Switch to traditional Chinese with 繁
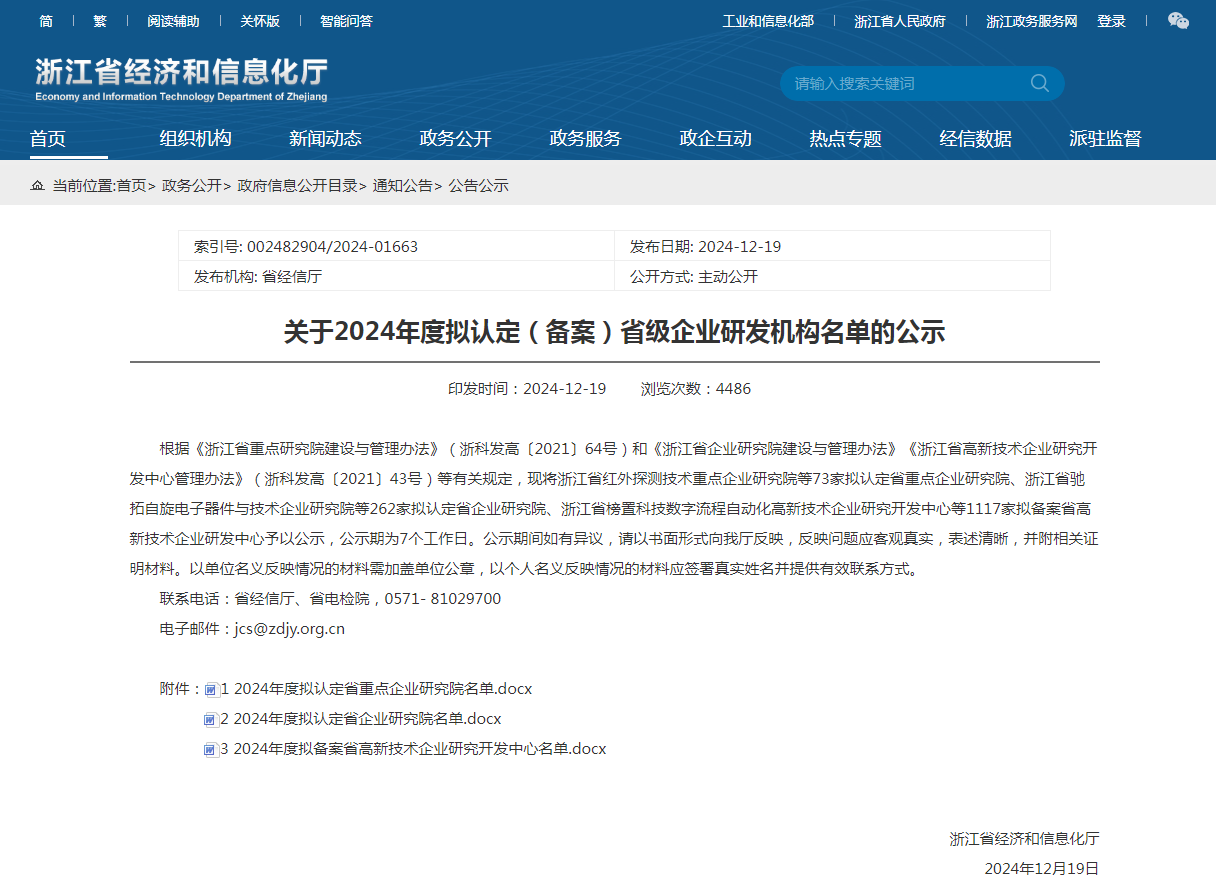This screenshot has width=1216, height=889. [99, 20]
